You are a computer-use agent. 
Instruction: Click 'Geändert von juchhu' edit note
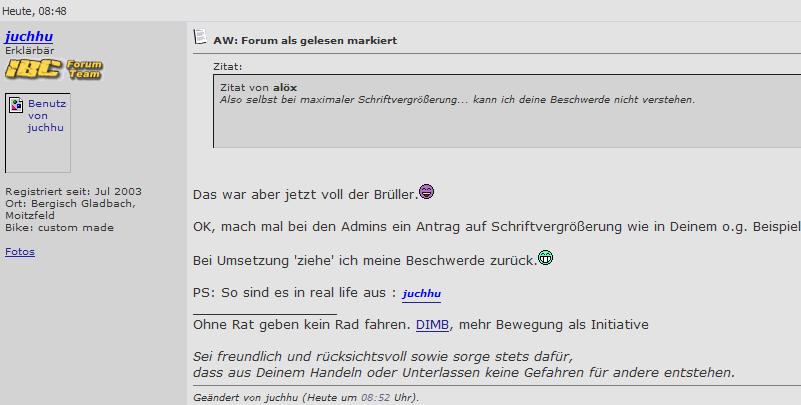click(306, 397)
